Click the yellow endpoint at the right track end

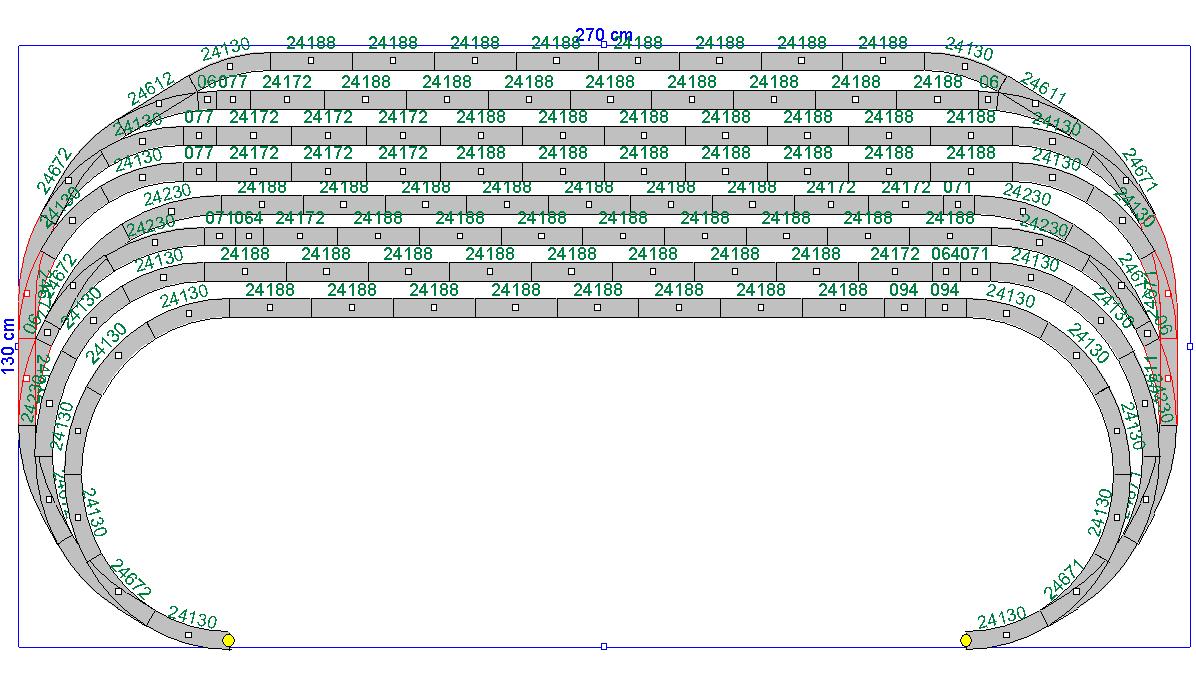pos(966,640)
